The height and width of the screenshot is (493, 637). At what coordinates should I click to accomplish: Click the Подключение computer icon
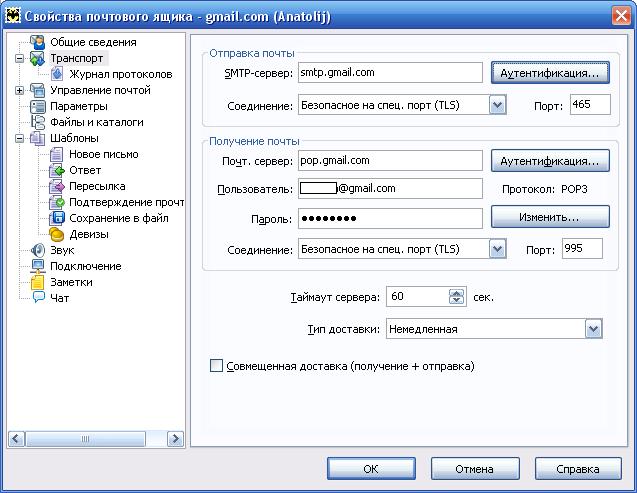(37, 266)
